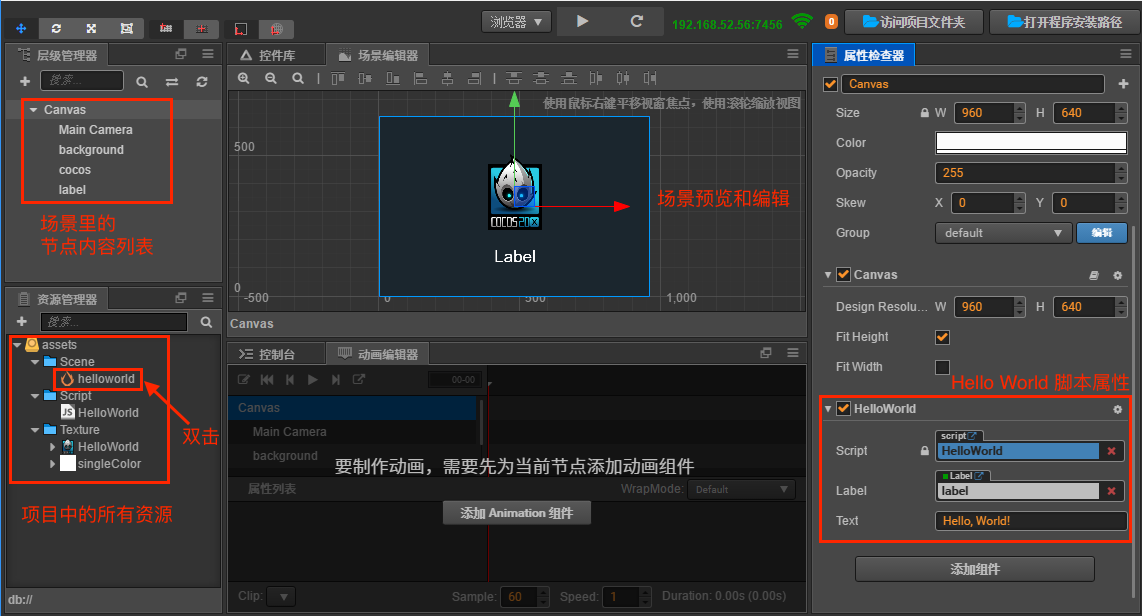1142x616 pixels.
Task: Zoom out the scene view
Action: point(271,78)
